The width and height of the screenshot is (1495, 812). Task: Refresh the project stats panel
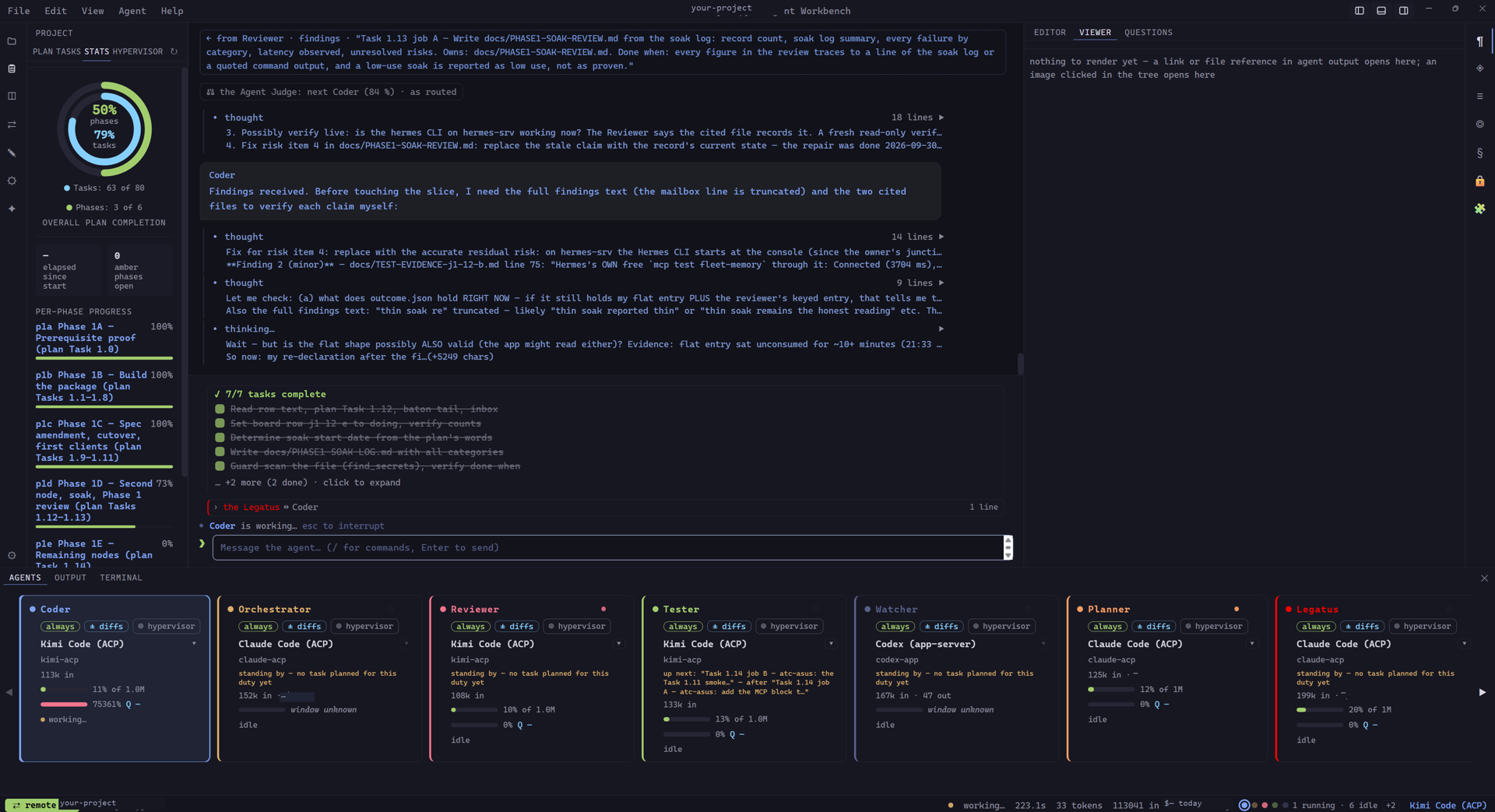coord(174,51)
